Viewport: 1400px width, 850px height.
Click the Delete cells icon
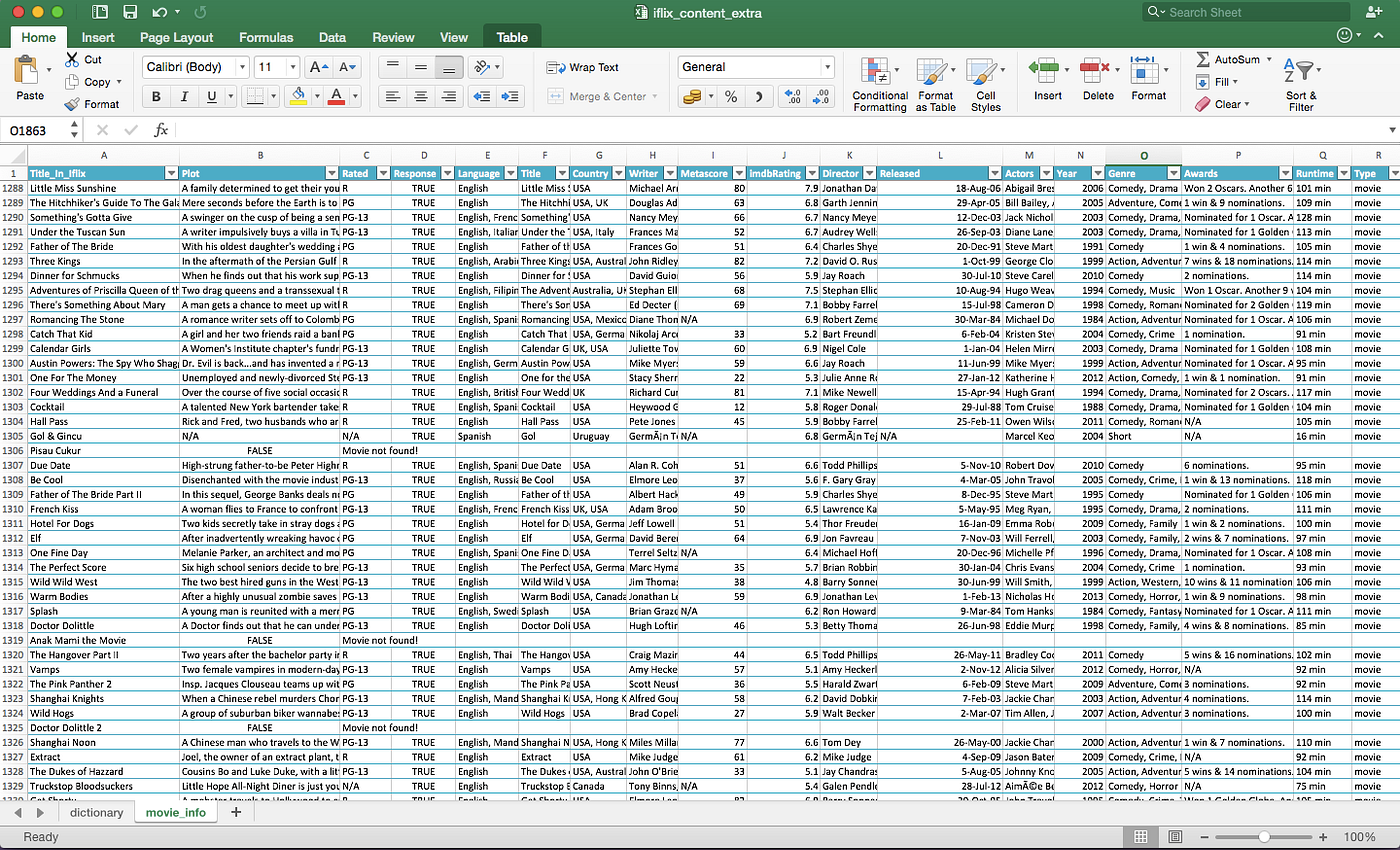pos(1097,75)
